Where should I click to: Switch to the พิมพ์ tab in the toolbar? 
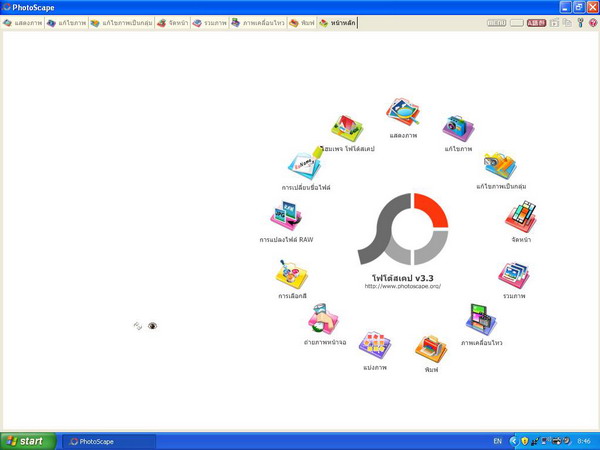click(302, 23)
